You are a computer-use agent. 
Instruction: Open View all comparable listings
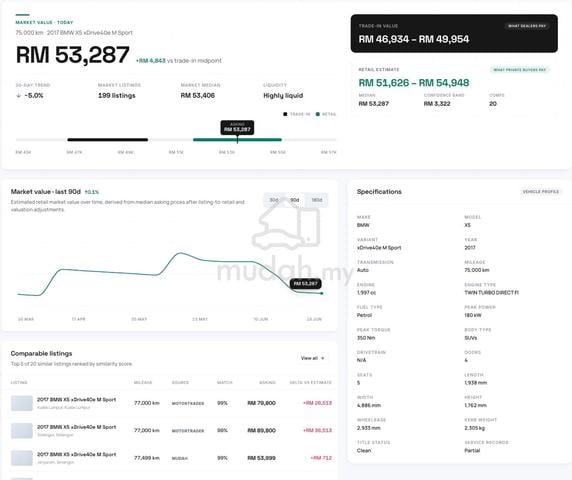point(313,358)
